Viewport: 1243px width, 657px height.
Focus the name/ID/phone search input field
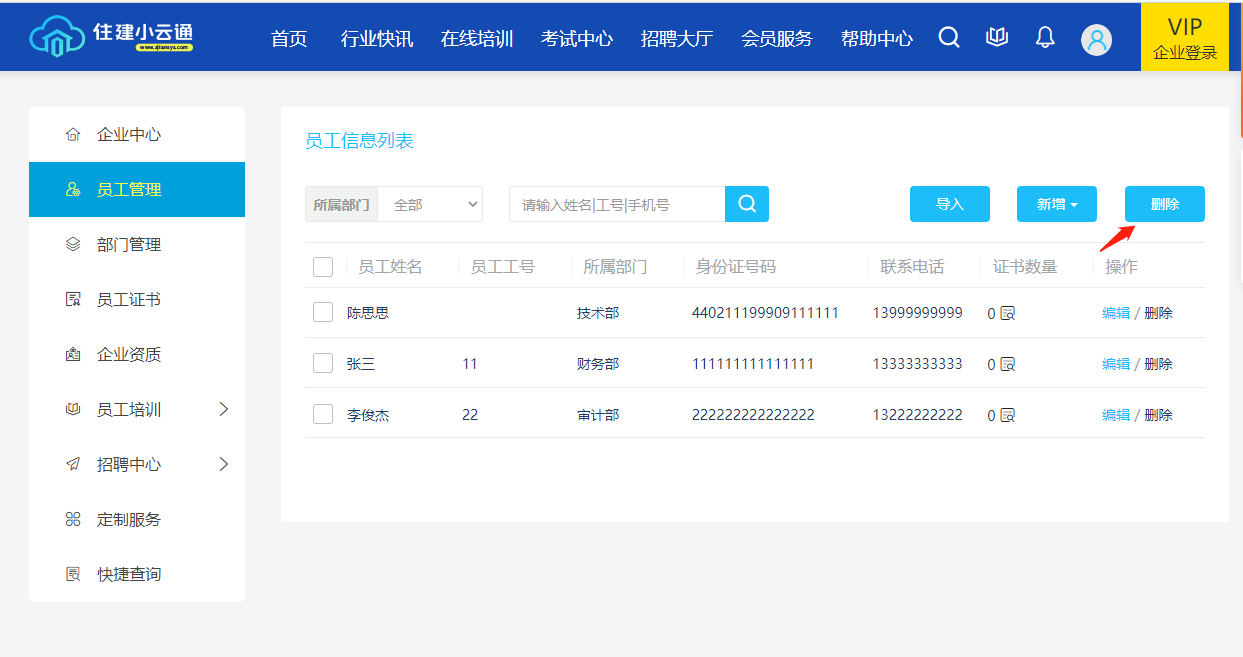point(616,204)
